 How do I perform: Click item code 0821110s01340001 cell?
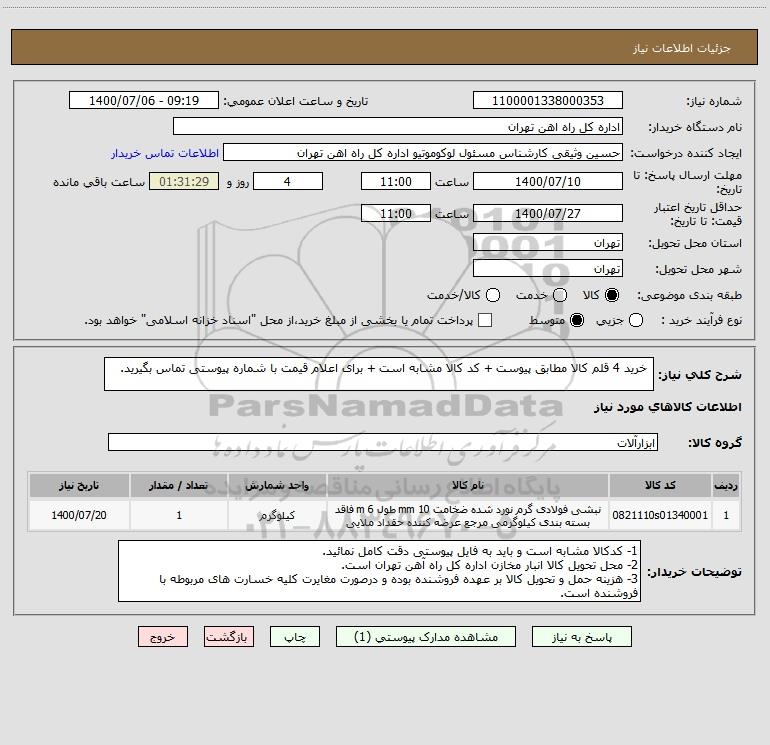coord(660,515)
